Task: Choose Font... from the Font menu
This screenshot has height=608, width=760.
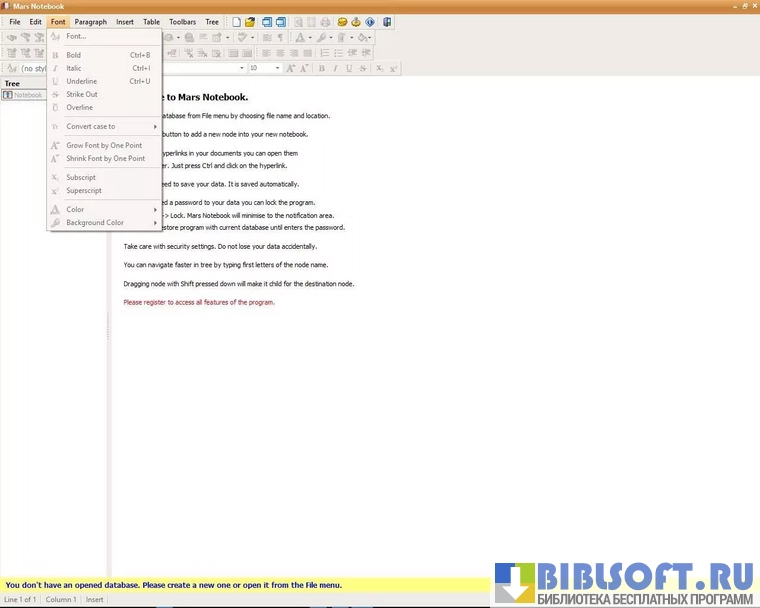Action: click(x=76, y=36)
